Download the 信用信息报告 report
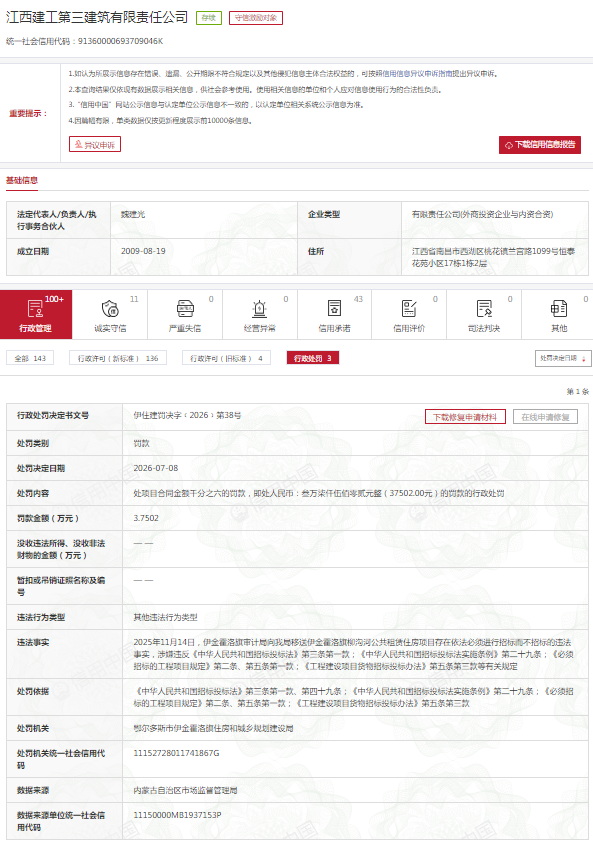This screenshot has height=845, width=593. pyautogui.click(x=540, y=144)
